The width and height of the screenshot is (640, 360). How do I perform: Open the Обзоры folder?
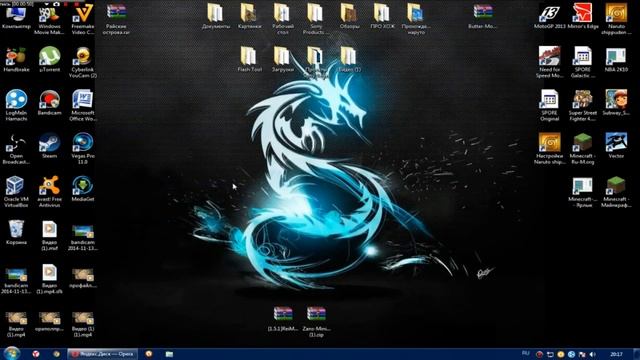[x=349, y=17]
